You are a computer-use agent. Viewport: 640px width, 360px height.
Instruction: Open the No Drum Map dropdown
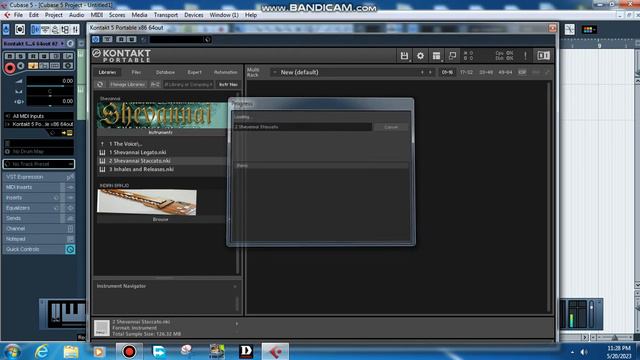[39, 151]
